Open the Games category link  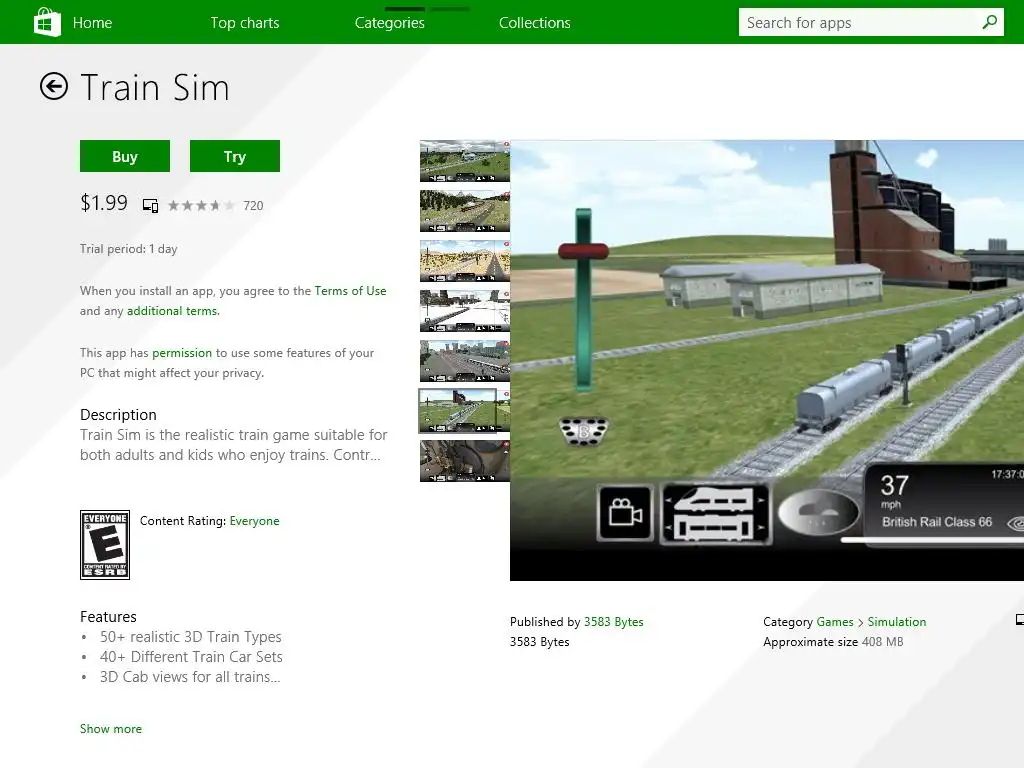point(835,622)
